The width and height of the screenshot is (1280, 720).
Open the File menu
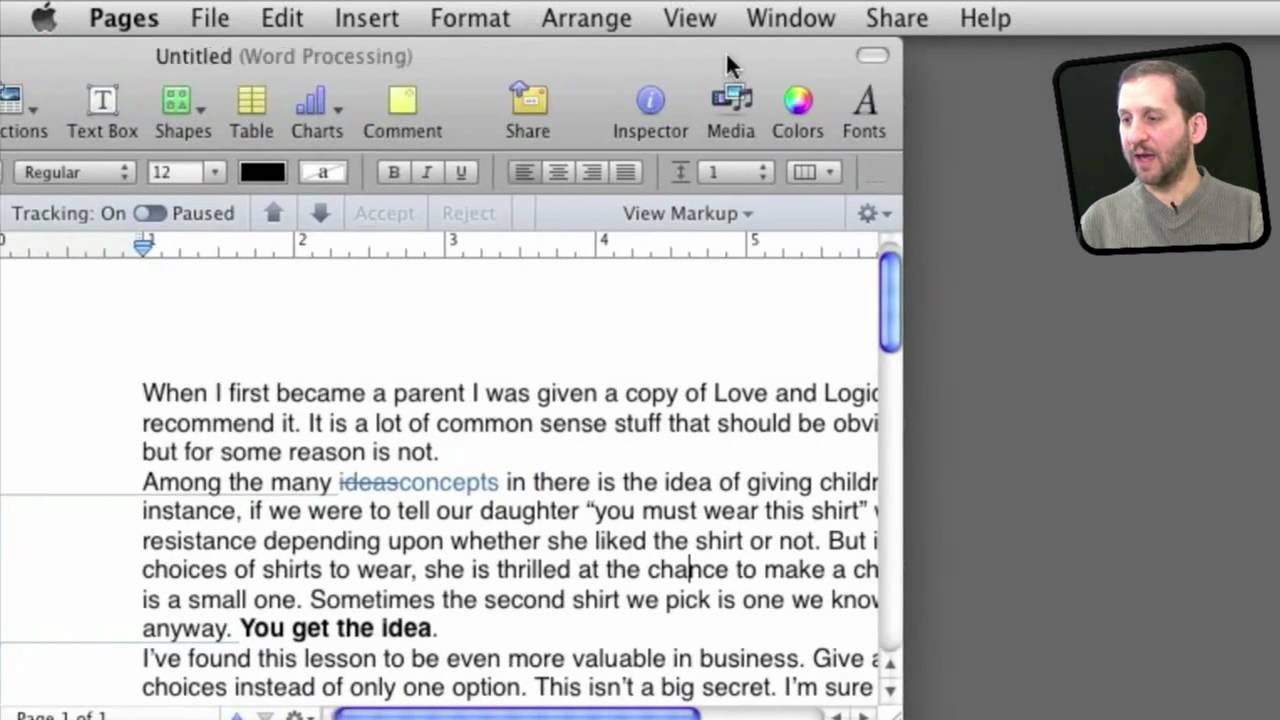[210, 18]
